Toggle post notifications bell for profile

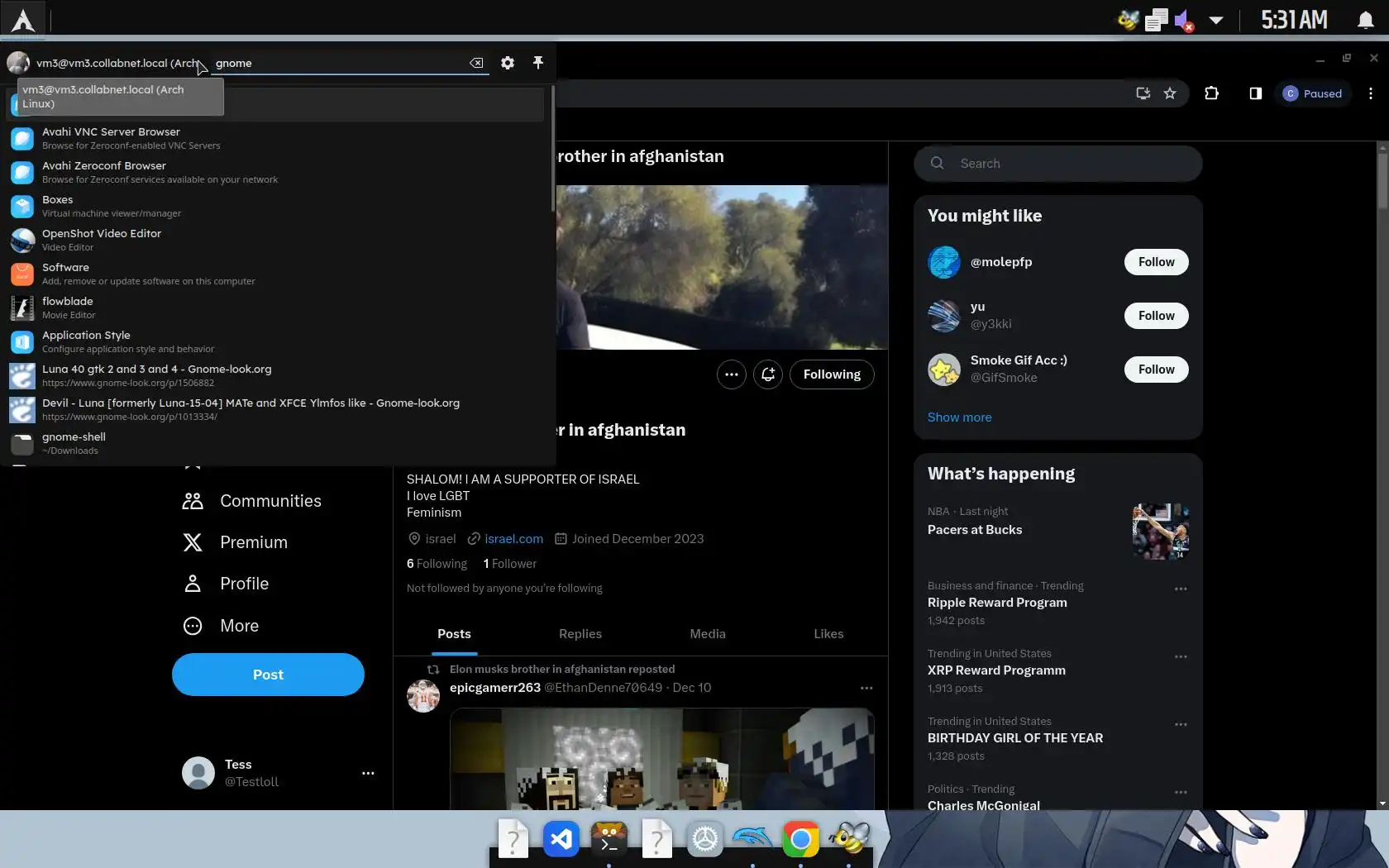point(767,374)
